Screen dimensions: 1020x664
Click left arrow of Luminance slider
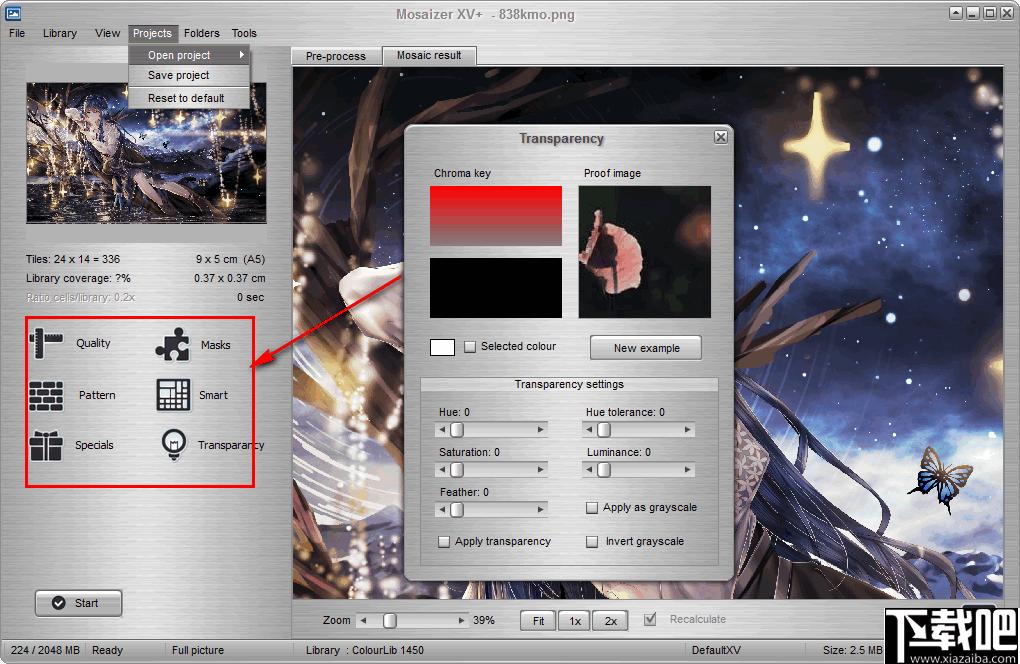pos(589,470)
